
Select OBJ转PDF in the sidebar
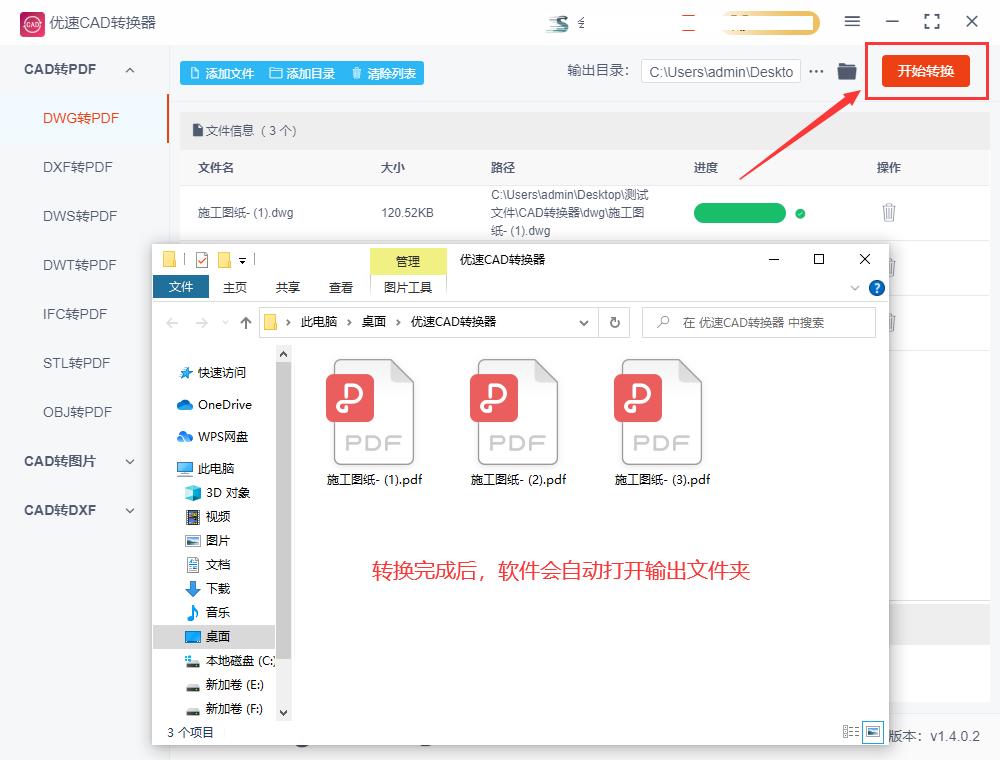78,412
